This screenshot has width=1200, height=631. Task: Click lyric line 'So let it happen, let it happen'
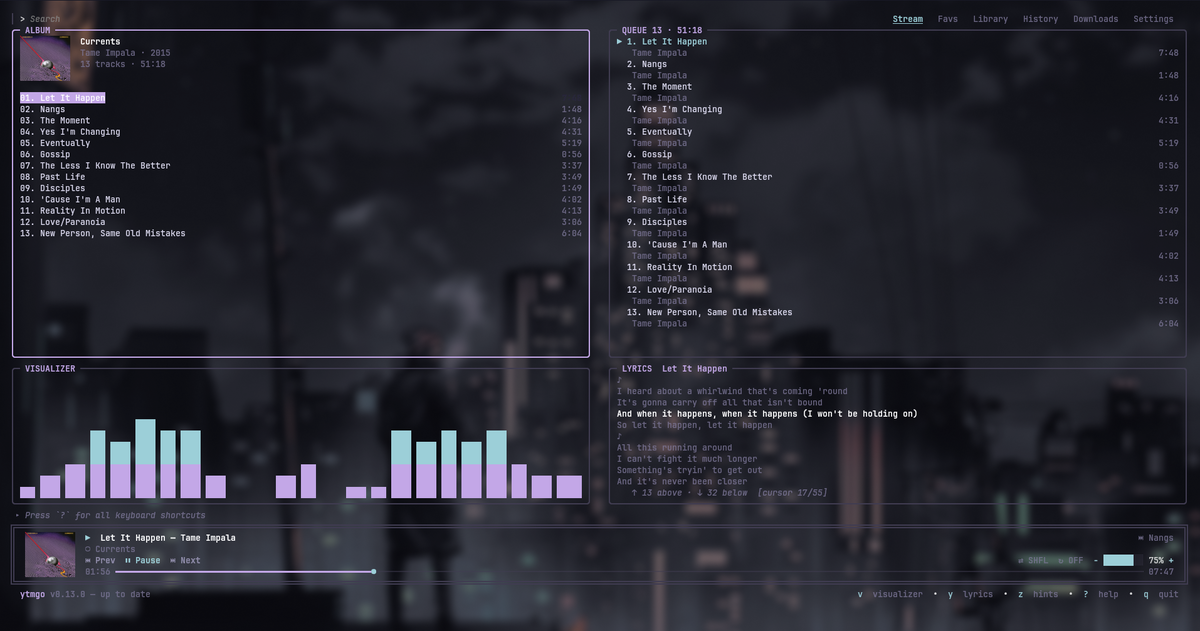(694, 425)
